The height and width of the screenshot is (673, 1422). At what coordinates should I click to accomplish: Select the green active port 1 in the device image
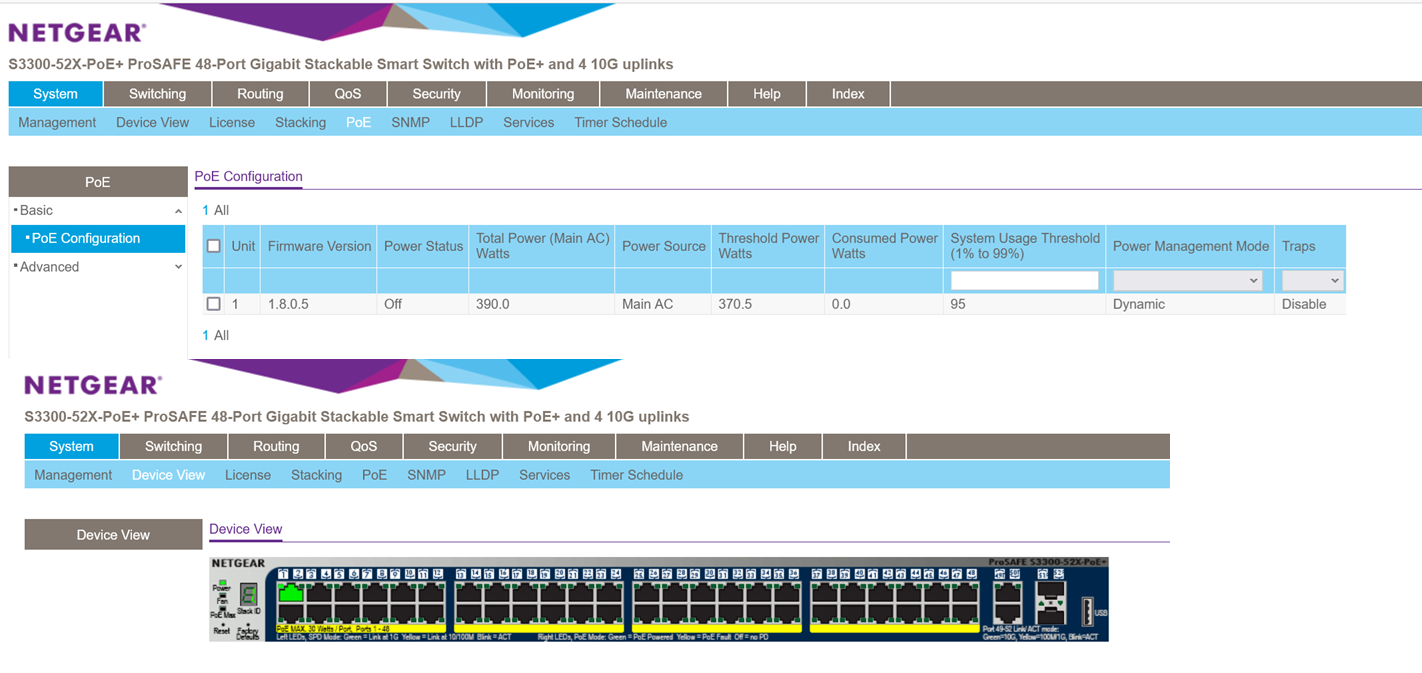[291, 592]
